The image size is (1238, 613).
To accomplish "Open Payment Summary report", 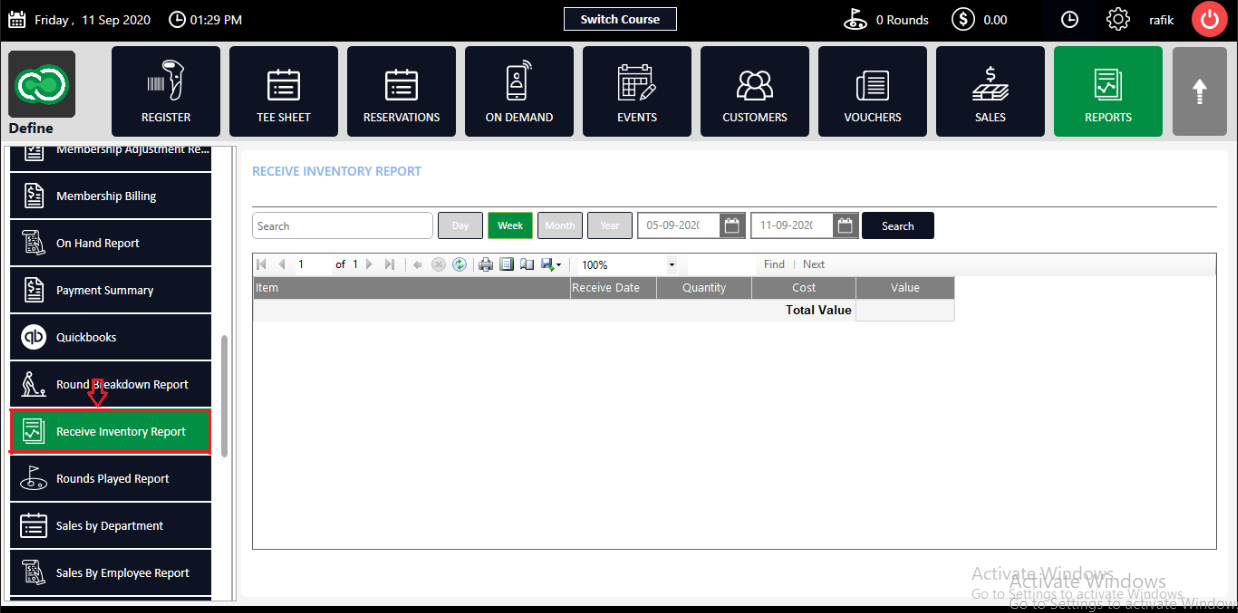I will click(x=111, y=290).
